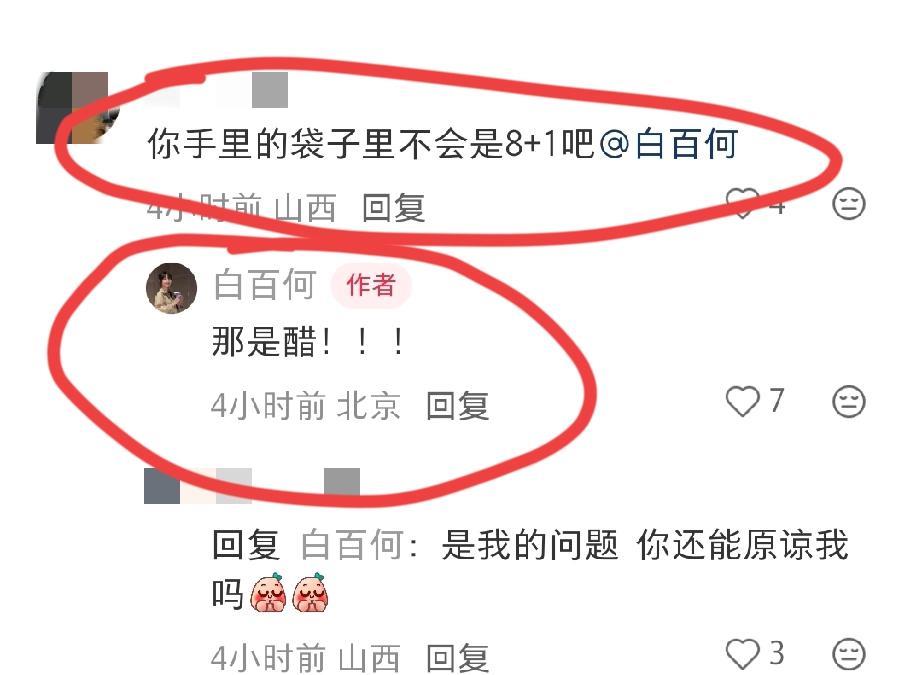Open the @白百何 mention link
Image resolution: width=922 pixels, height=675 pixels.
click(x=669, y=143)
